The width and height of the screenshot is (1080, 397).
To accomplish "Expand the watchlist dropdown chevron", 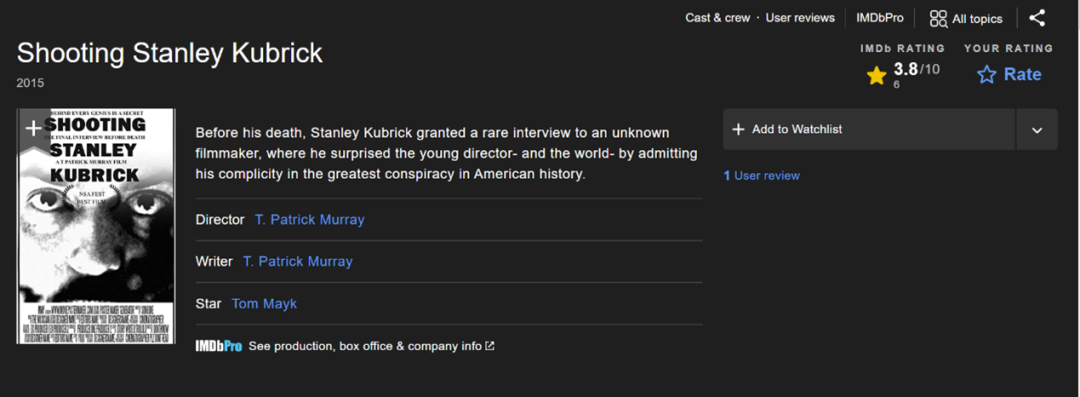I will pyautogui.click(x=1037, y=130).
